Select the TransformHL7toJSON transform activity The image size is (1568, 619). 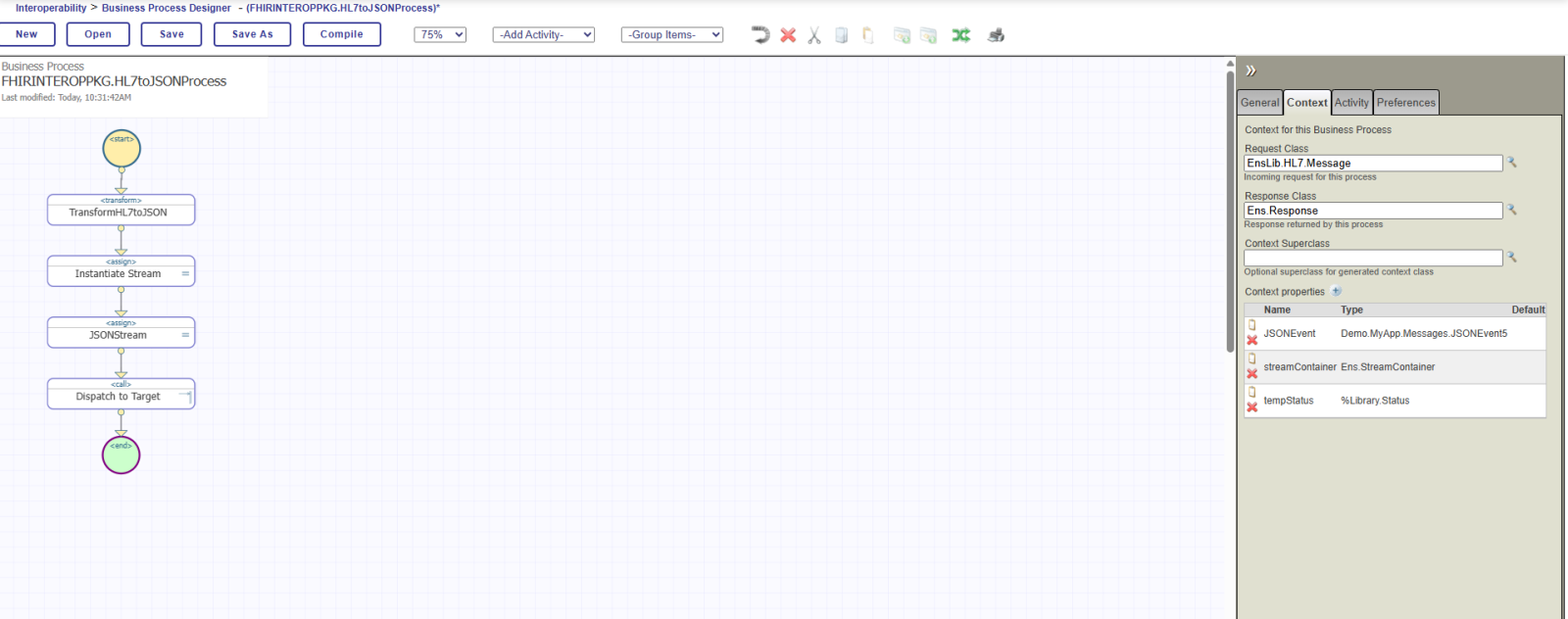[x=122, y=210]
